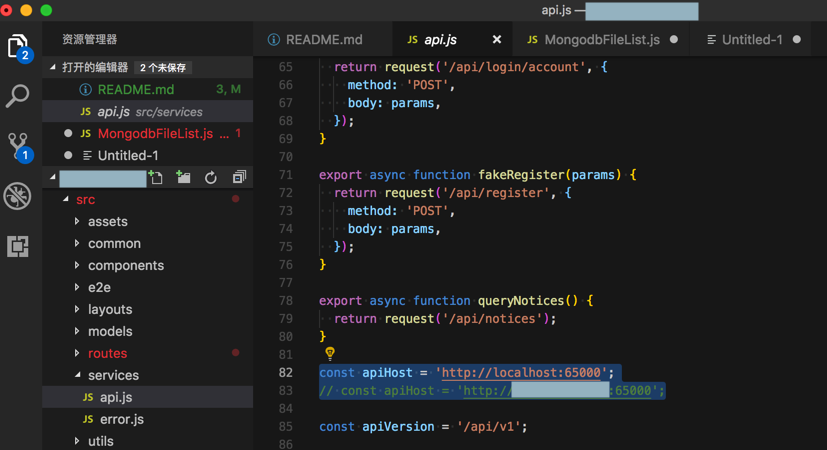The image size is (827, 450).
Task: Refresh the explorer file tree
Action: coord(211,178)
